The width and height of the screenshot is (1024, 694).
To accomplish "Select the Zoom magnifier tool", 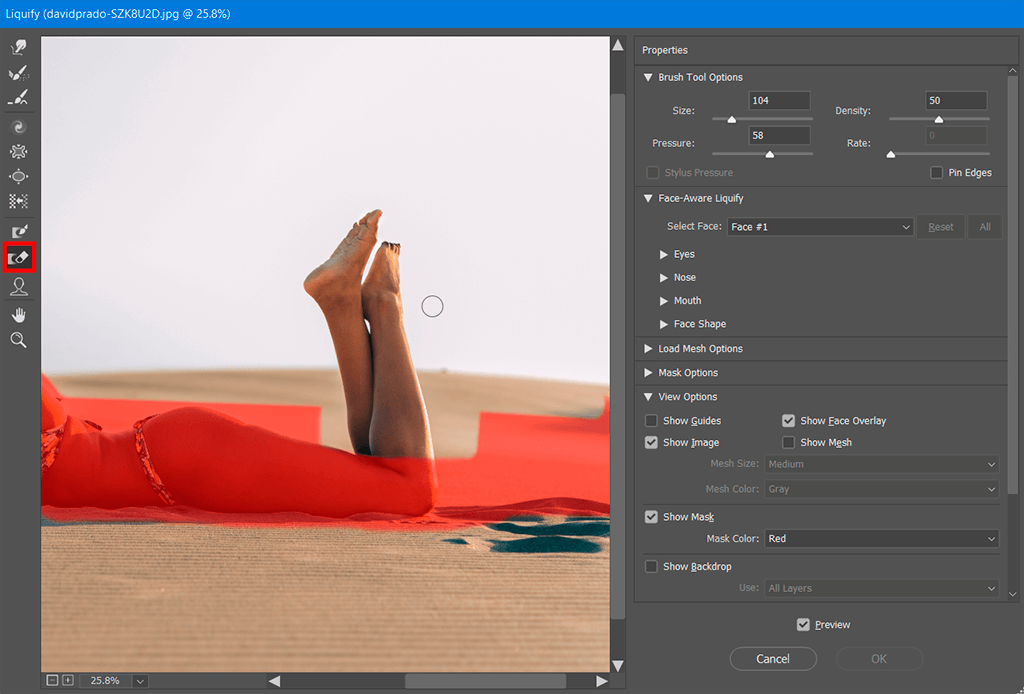I will [18, 340].
